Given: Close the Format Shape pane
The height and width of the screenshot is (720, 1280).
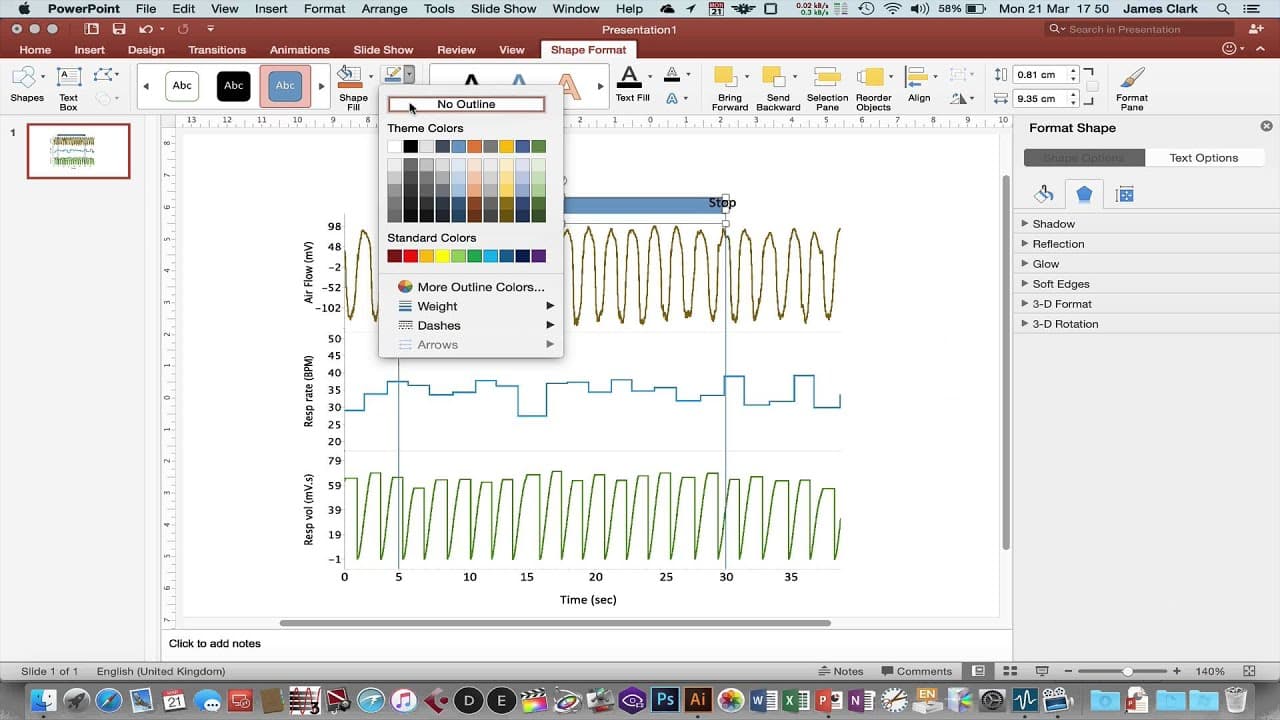Looking at the screenshot, I should coord(1266,127).
